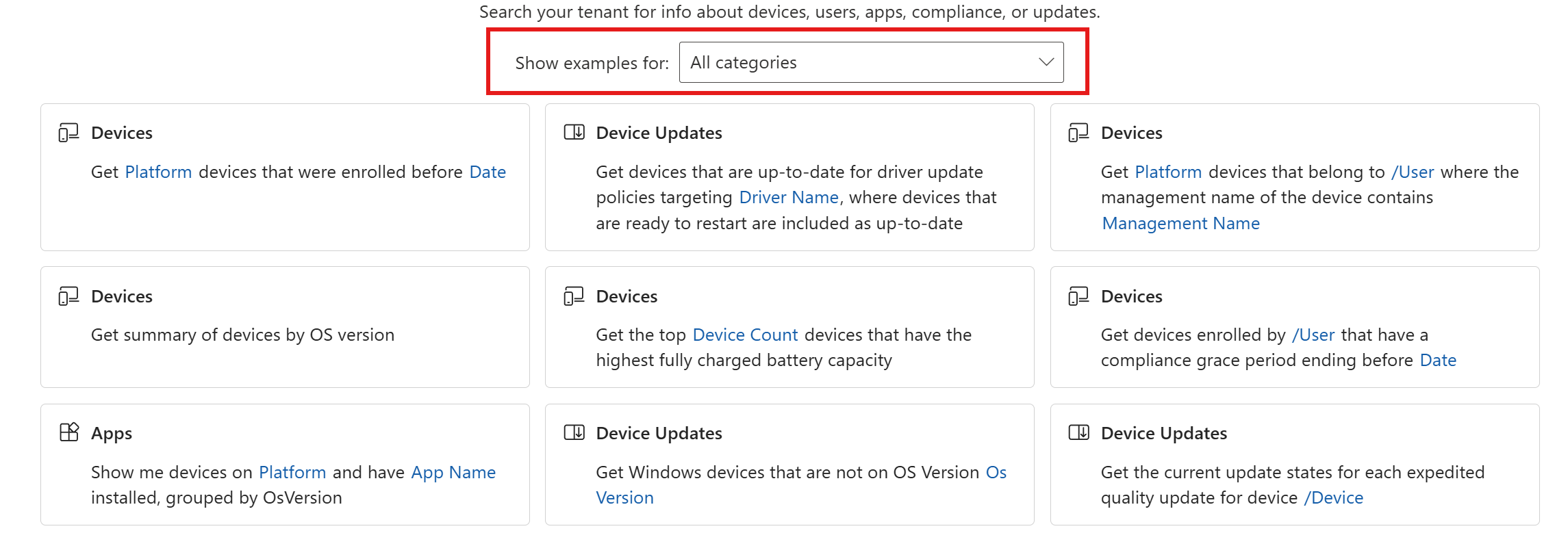Click the /Device placeholder link

click(1333, 498)
